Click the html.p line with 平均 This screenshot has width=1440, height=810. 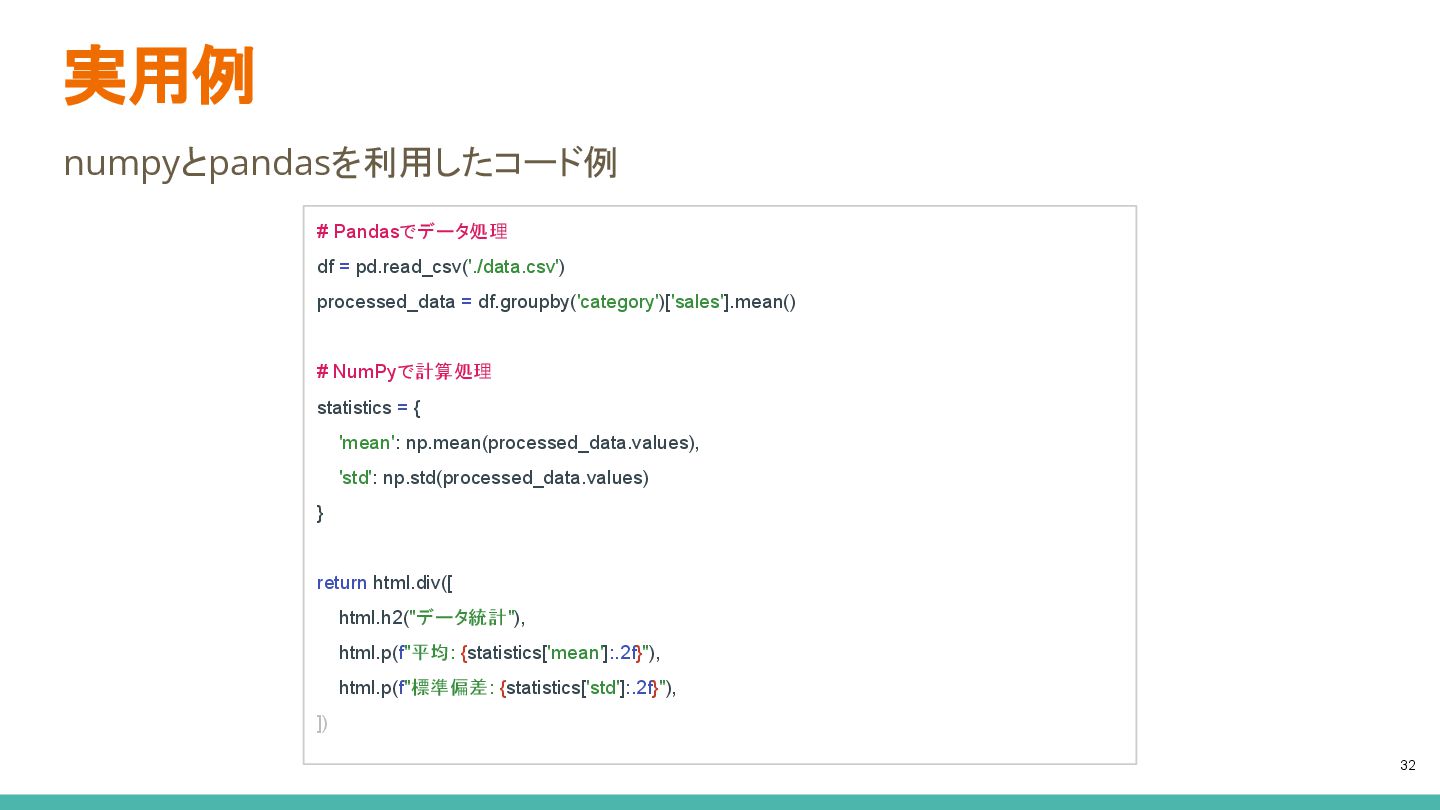(500, 653)
